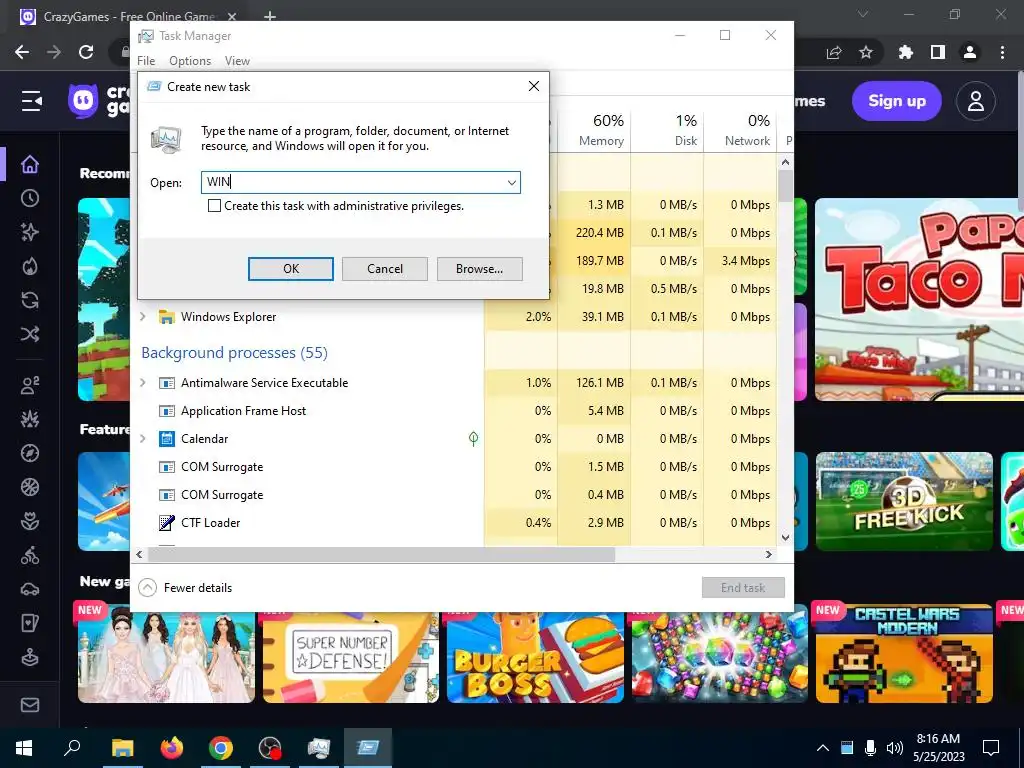1024x768 pixels.
Task: Close the Create new task dialog
Action: (x=534, y=86)
